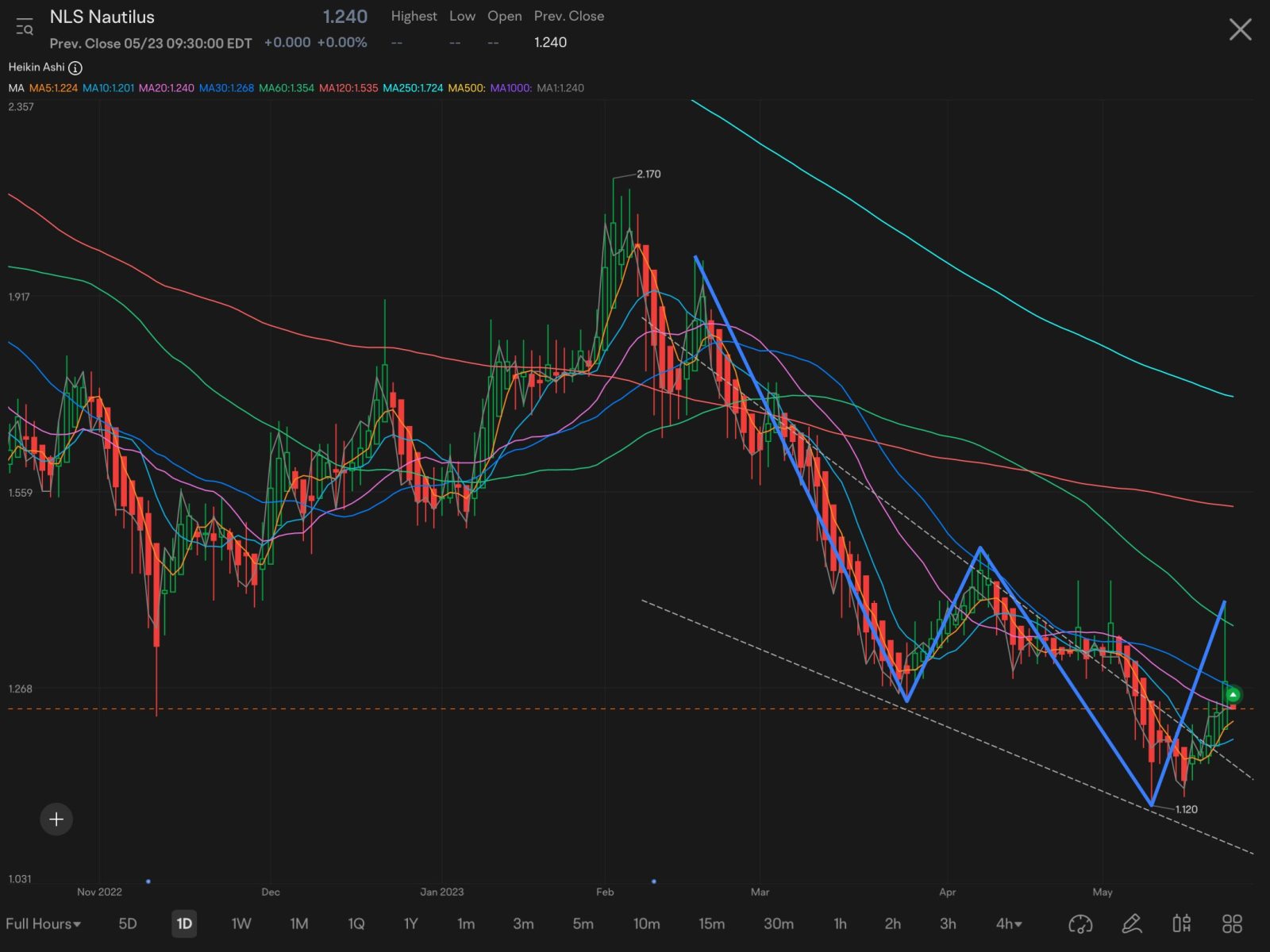Click the MA indicator label
Viewport: 1270px width, 952px height.
click(x=16, y=88)
